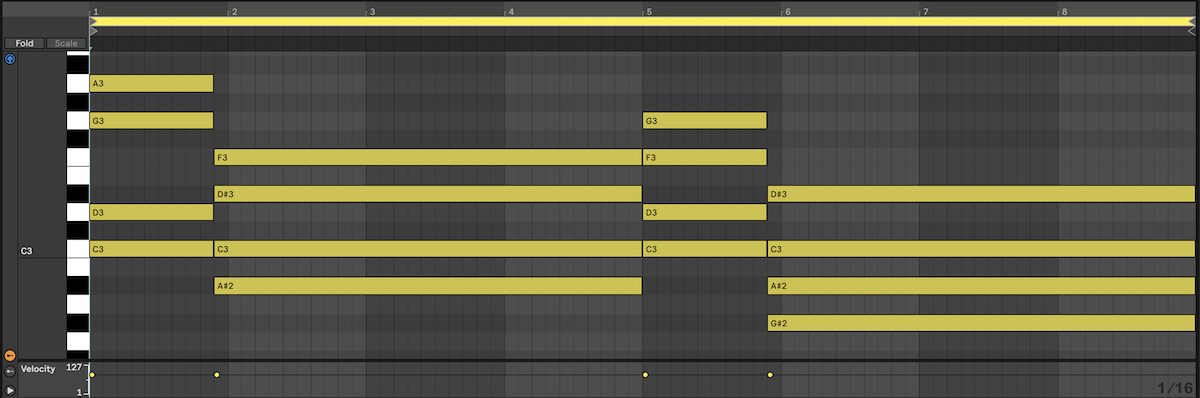The width and height of the screenshot is (1200, 398).
Task: Click the loop start marker triangle
Action: (x=94, y=21)
